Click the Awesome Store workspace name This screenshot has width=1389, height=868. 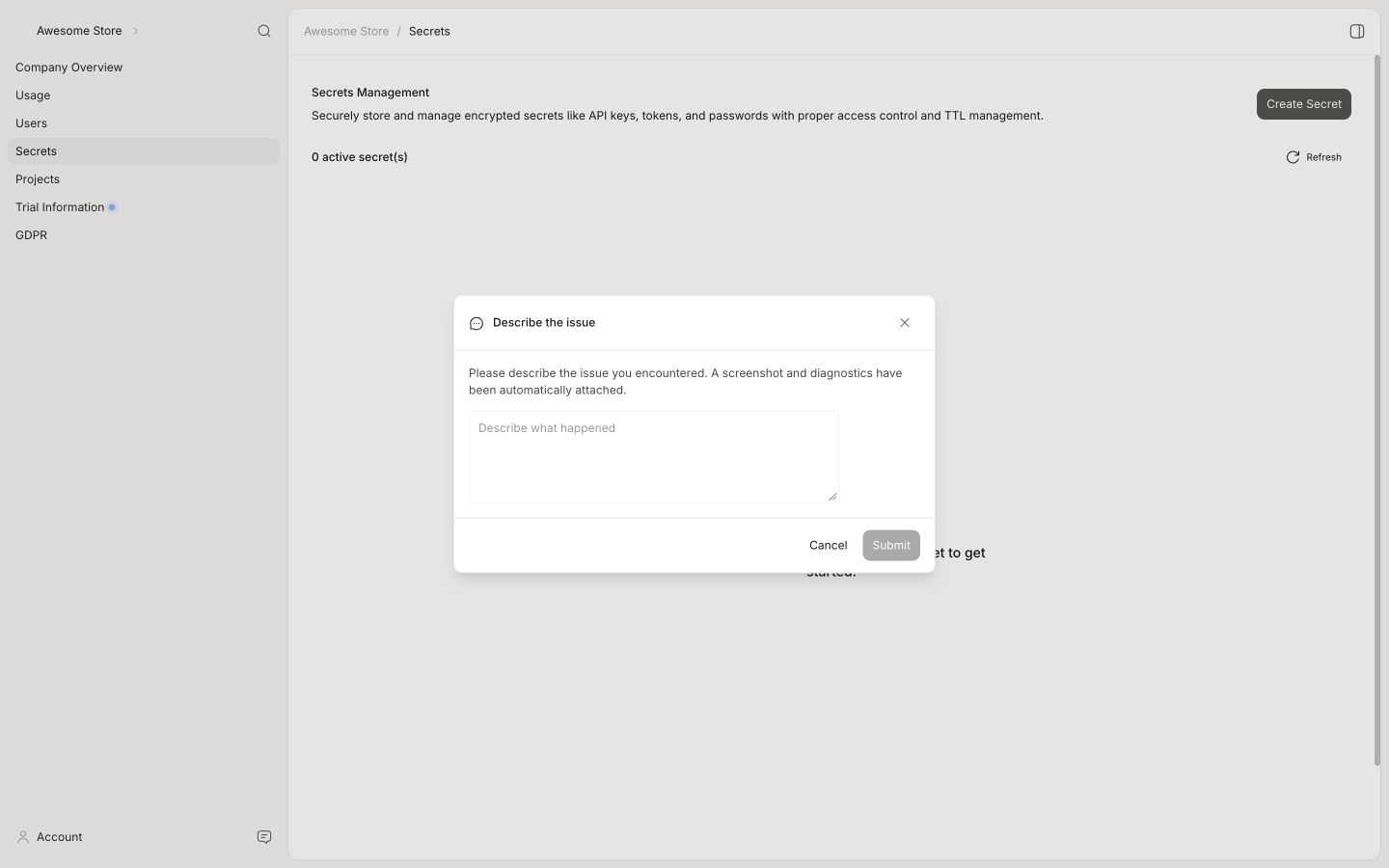pos(79,31)
